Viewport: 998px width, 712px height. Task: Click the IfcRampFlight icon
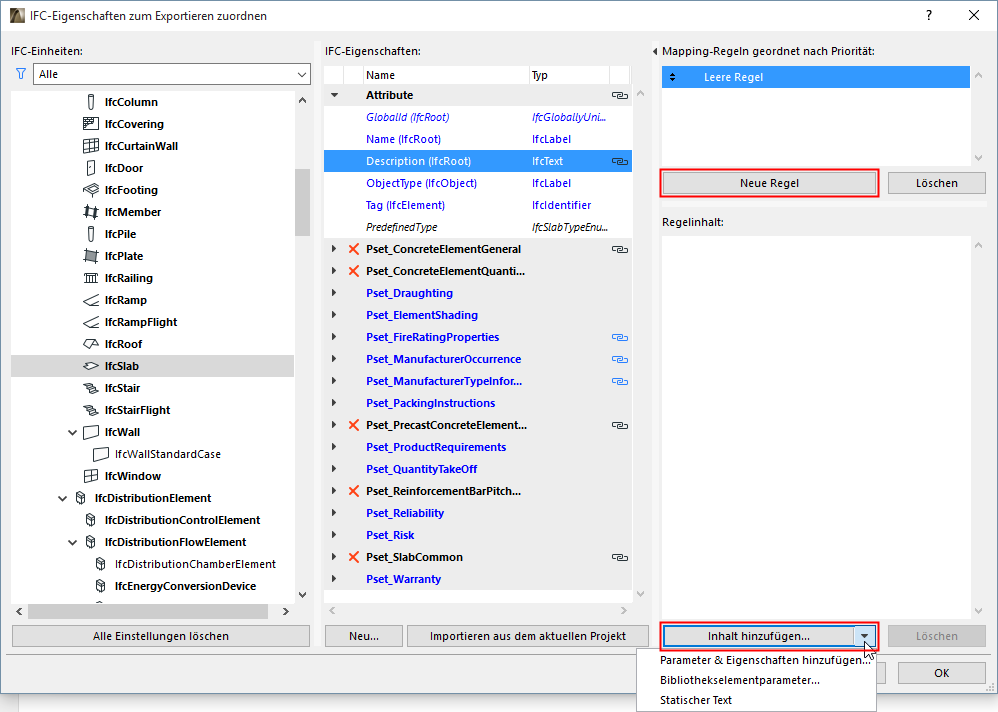91,322
